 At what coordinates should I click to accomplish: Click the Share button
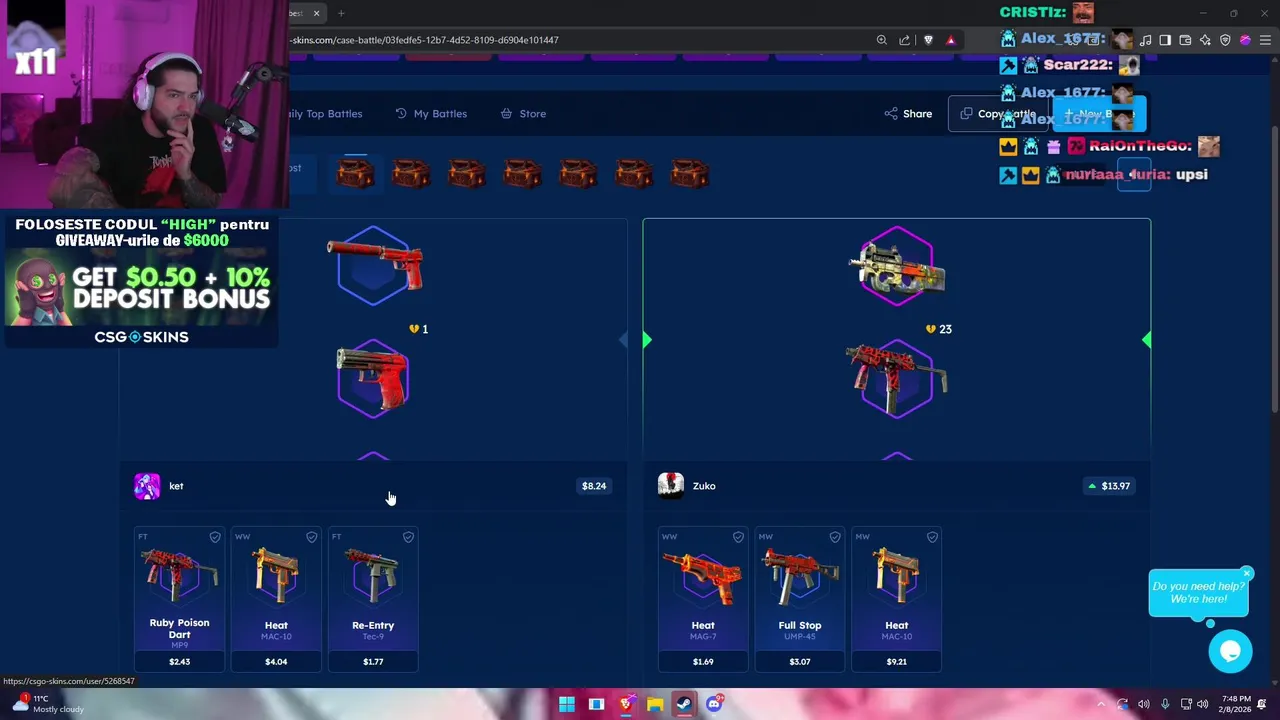(908, 114)
